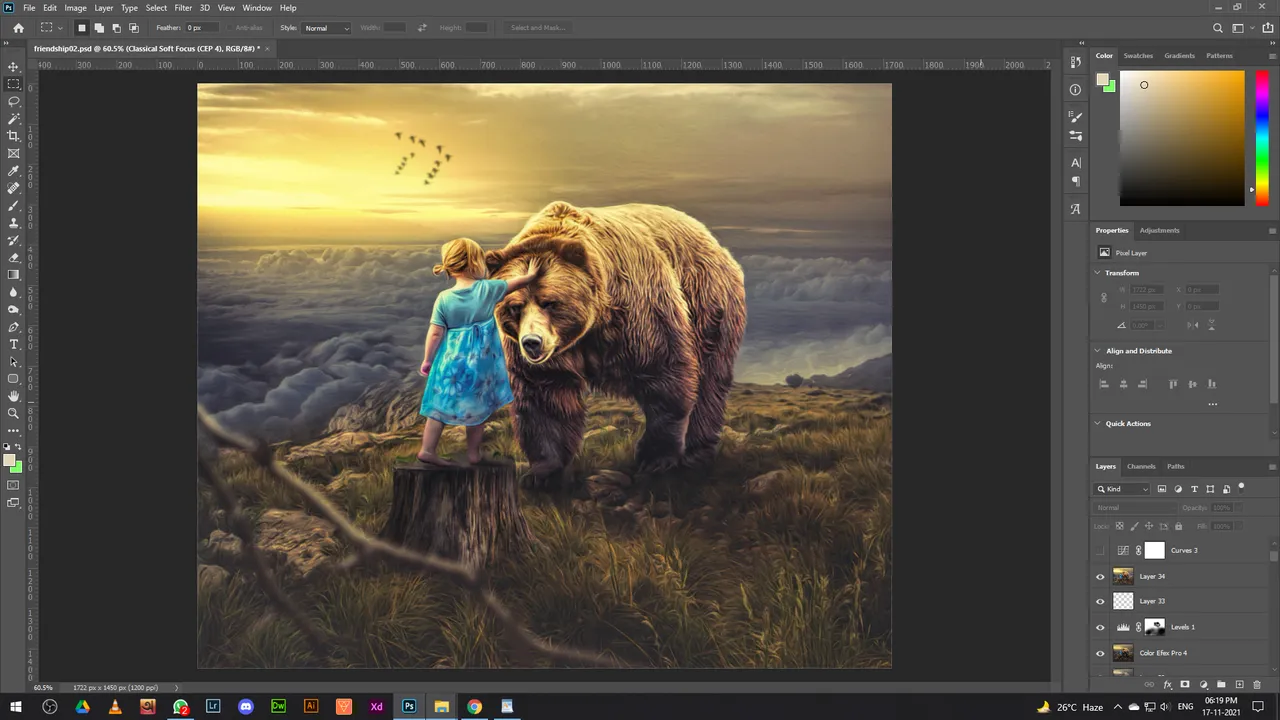Image resolution: width=1280 pixels, height=720 pixels.
Task: Collapse the Quick Actions section
Action: tap(1098, 424)
